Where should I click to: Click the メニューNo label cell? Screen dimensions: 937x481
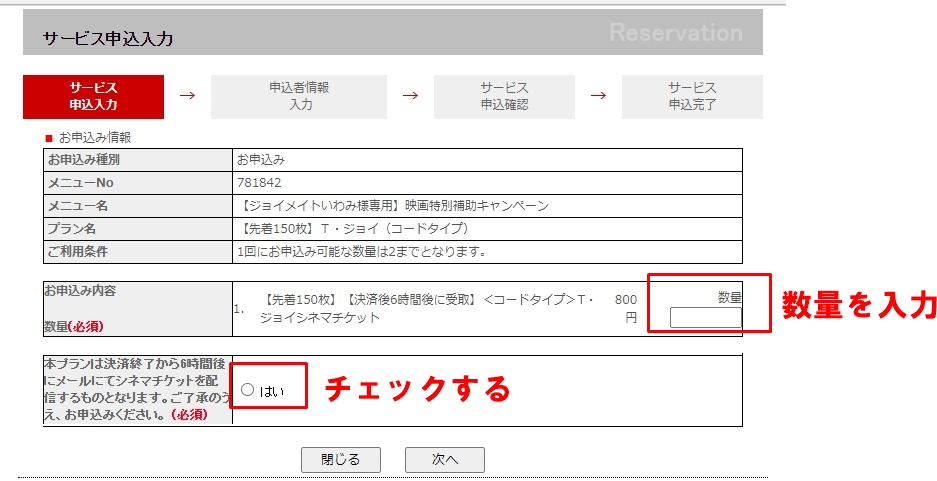tap(138, 183)
